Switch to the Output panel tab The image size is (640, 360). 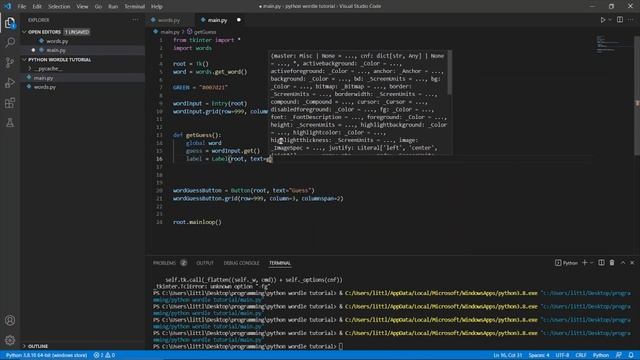(x=205, y=263)
